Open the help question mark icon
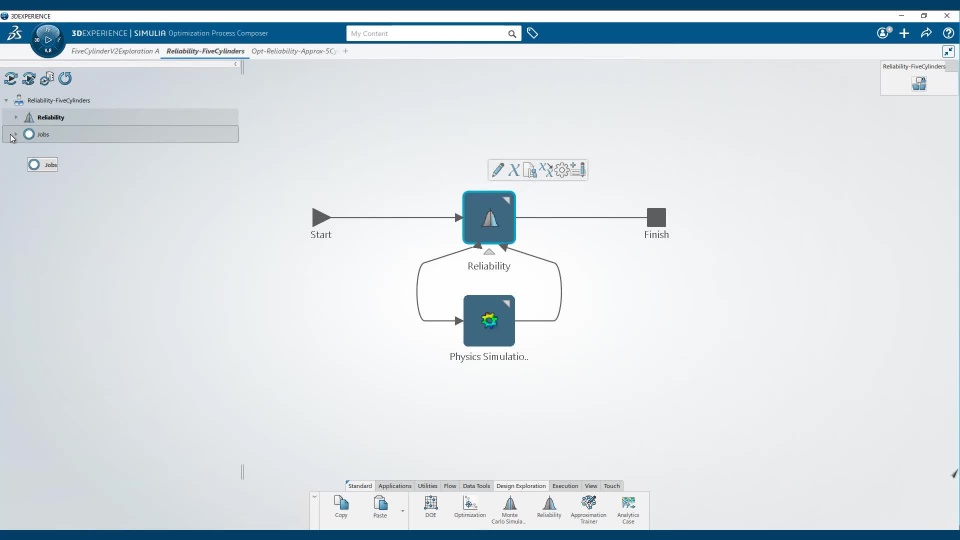The image size is (960, 540). click(x=948, y=33)
